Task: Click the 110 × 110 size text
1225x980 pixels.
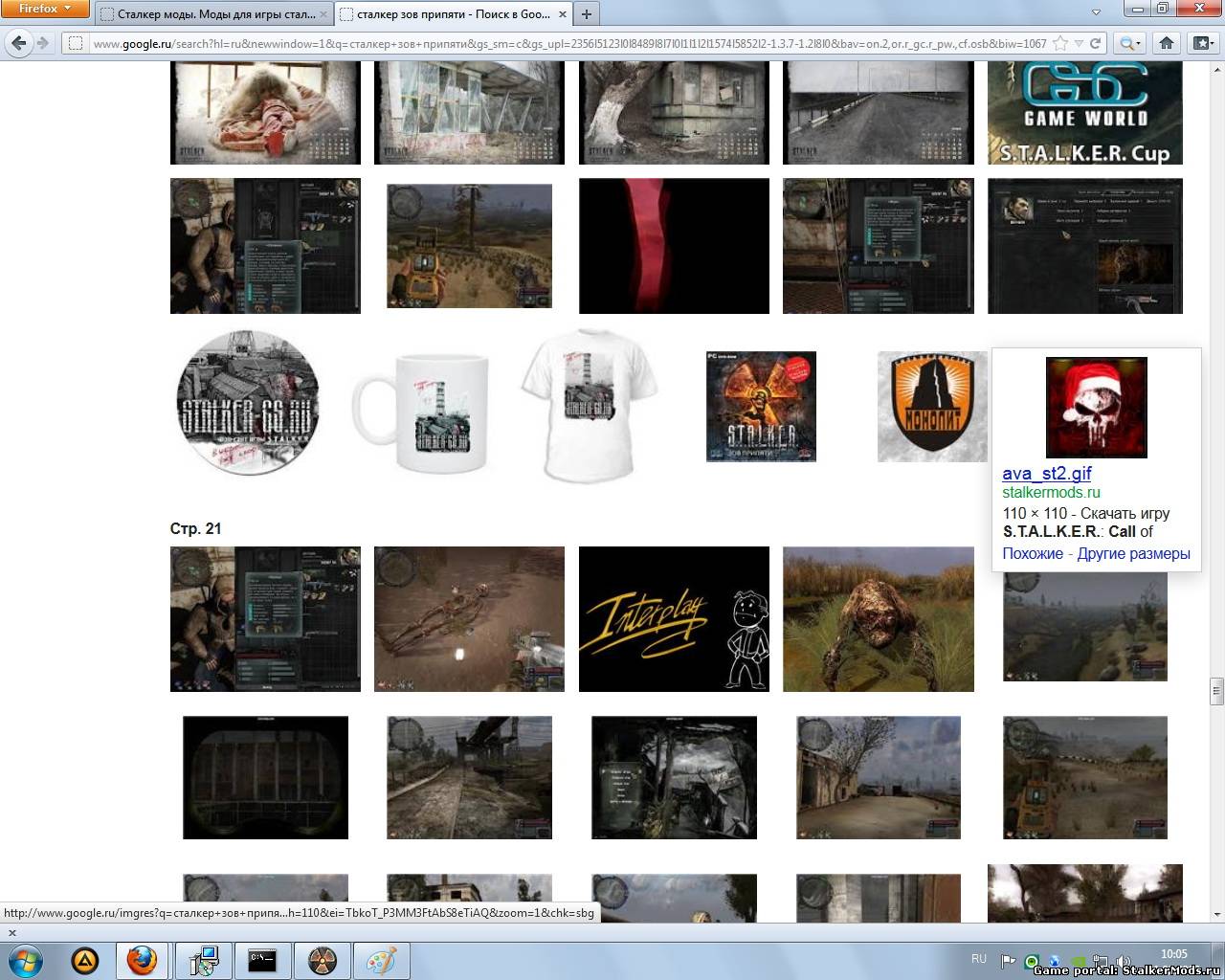Action: tap(1035, 513)
